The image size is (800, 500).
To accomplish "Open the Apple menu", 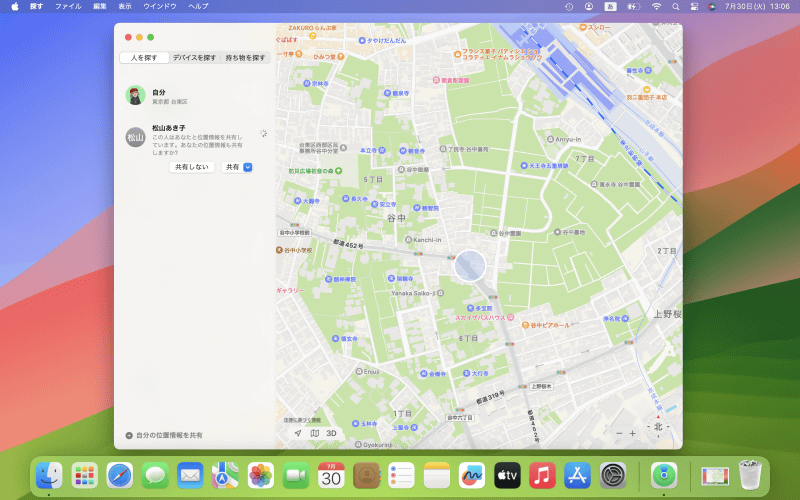I will (15, 7).
